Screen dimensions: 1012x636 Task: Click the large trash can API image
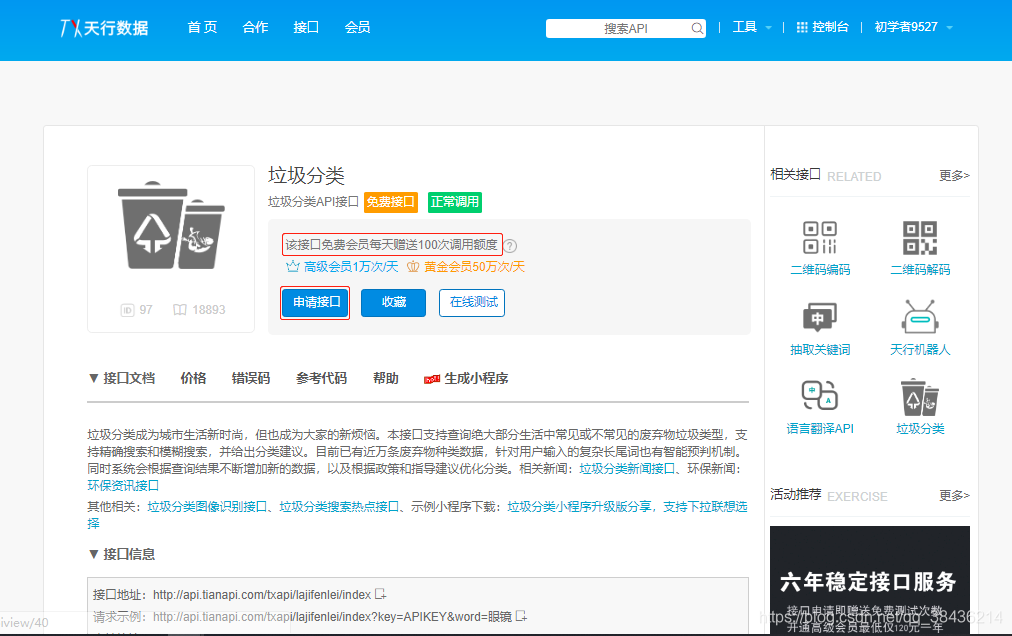point(171,225)
